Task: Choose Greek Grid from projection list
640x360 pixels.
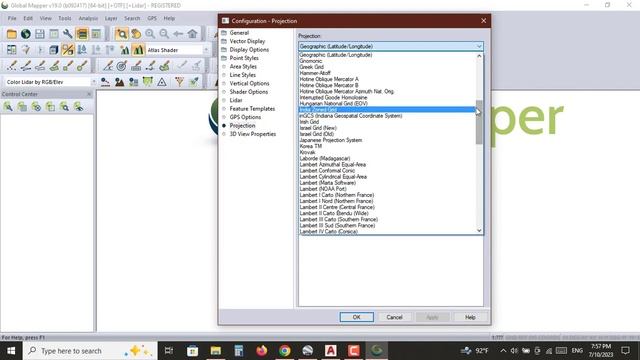Action: pyautogui.click(x=311, y=67)
